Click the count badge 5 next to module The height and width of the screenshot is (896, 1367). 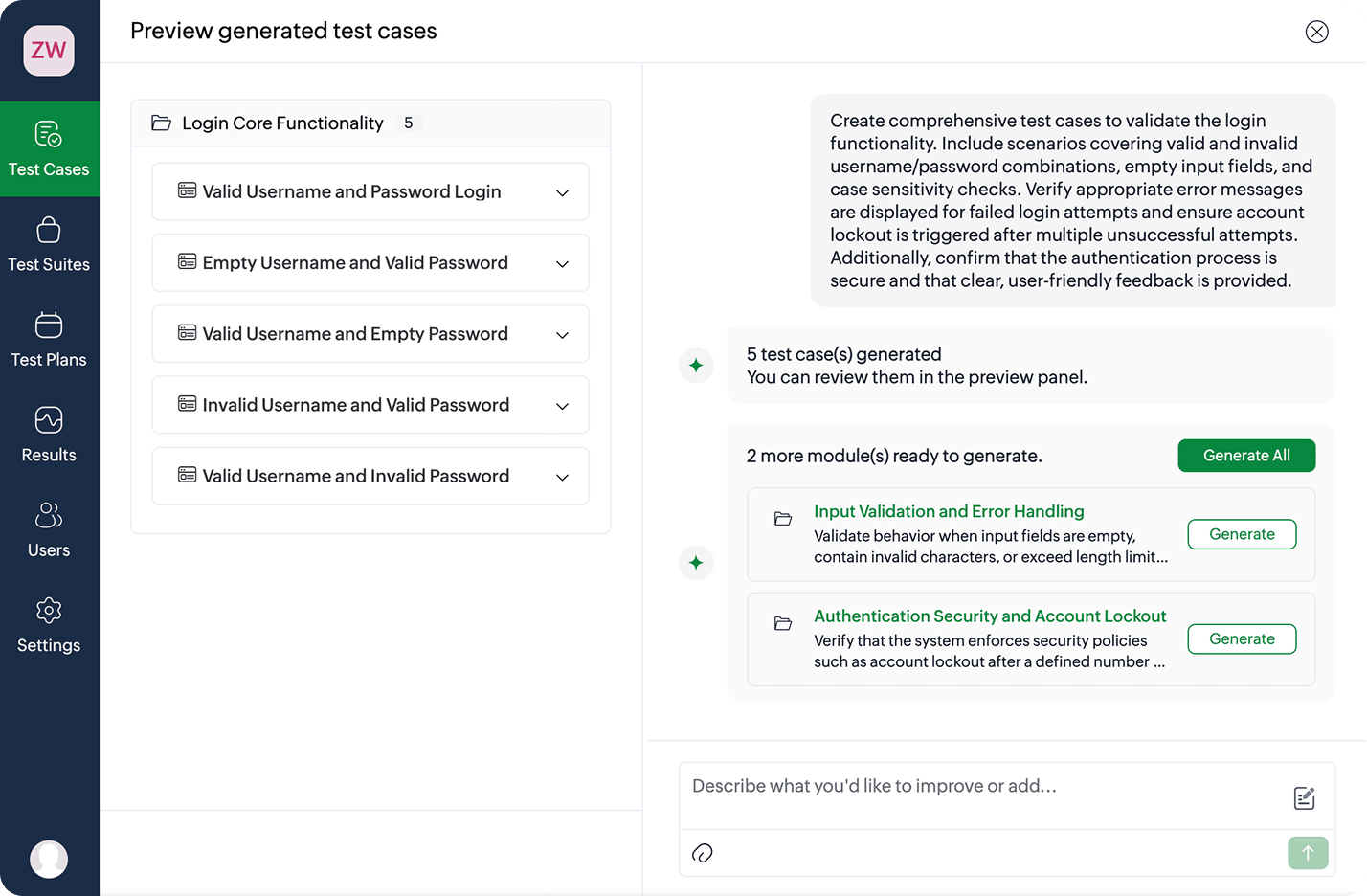point(409,123)
